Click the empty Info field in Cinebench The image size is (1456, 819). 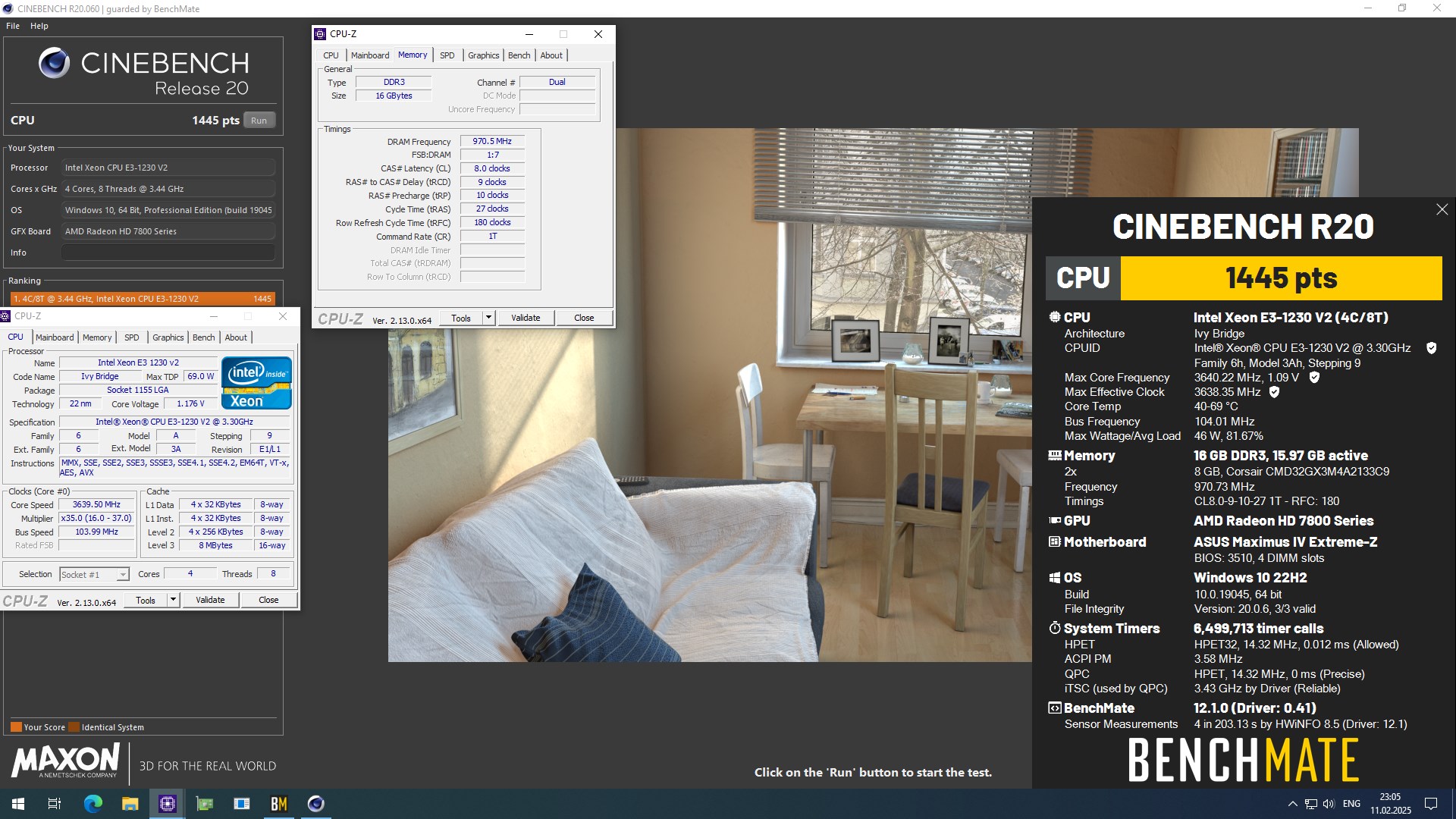168,253
